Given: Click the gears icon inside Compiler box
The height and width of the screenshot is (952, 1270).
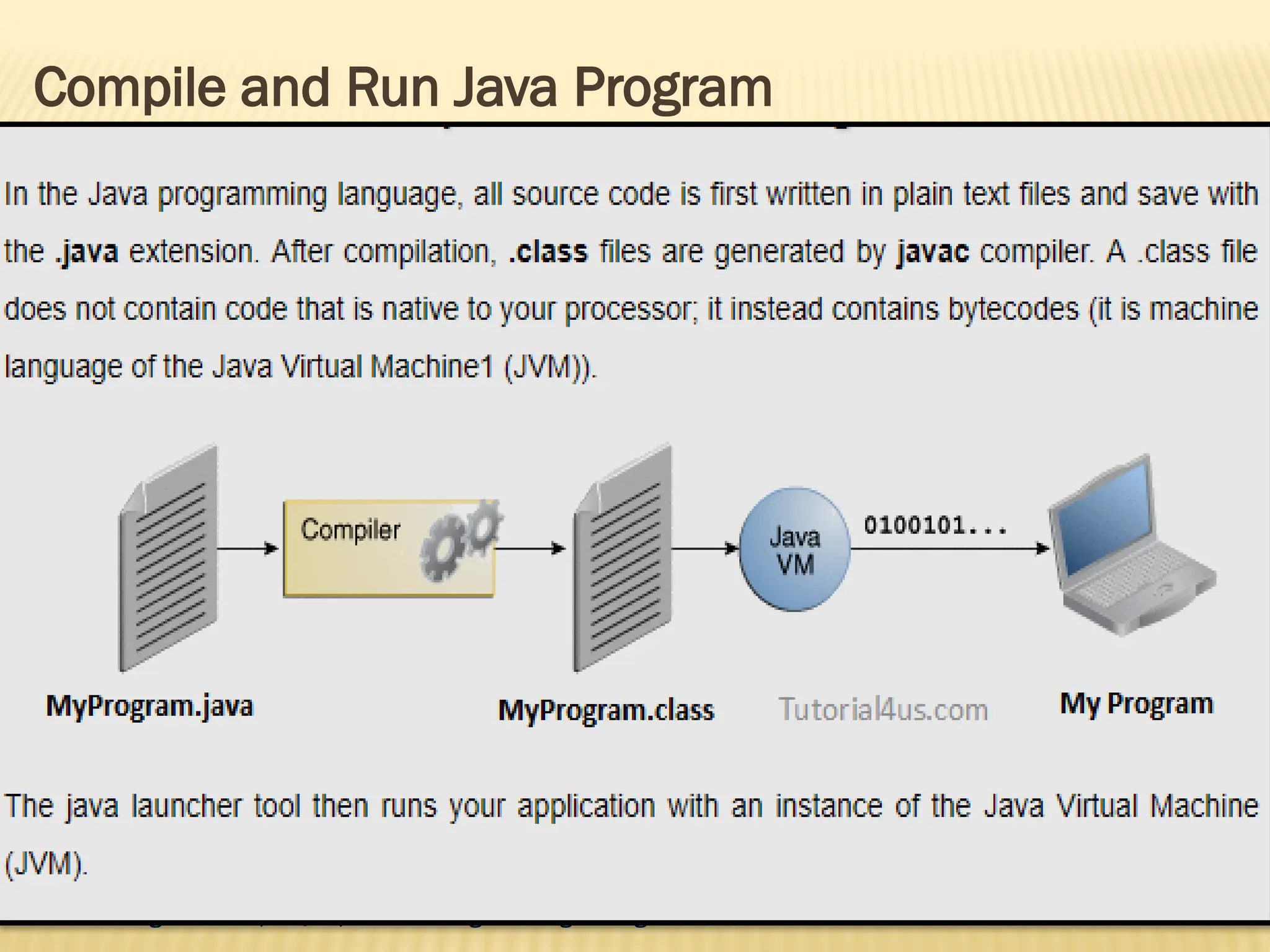Looking at the screenshot, I should pyautogui.click(x=461, y=540).
